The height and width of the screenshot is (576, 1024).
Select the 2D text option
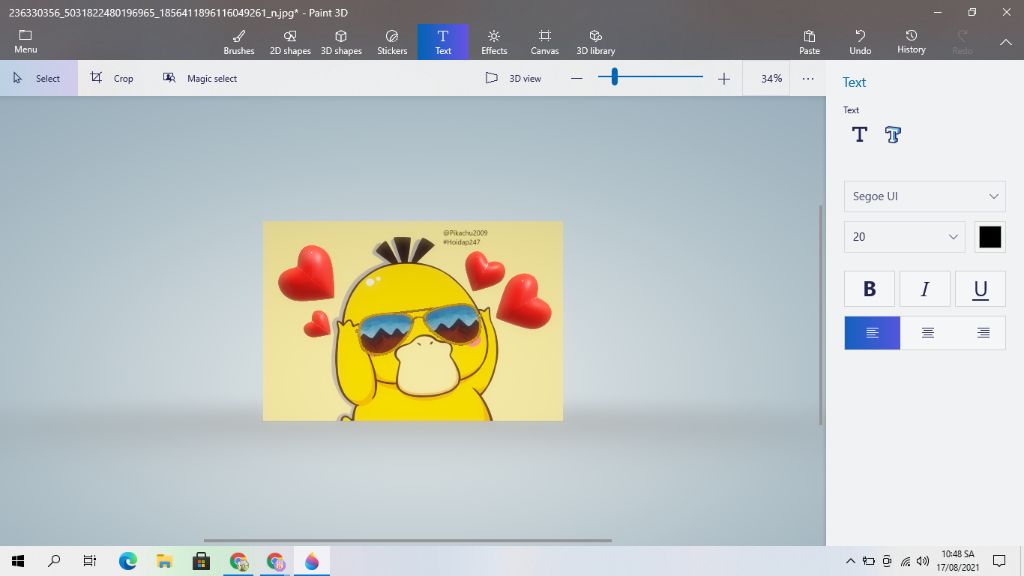click(x=859, y=135)
